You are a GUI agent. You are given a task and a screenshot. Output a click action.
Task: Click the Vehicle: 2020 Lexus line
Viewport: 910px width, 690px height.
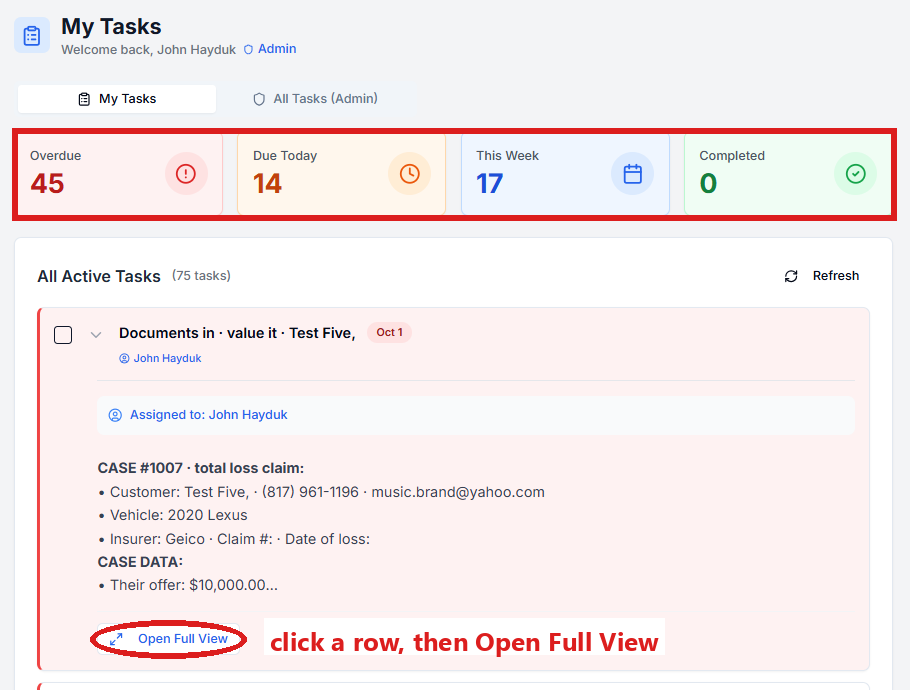[x=173, y=515]
